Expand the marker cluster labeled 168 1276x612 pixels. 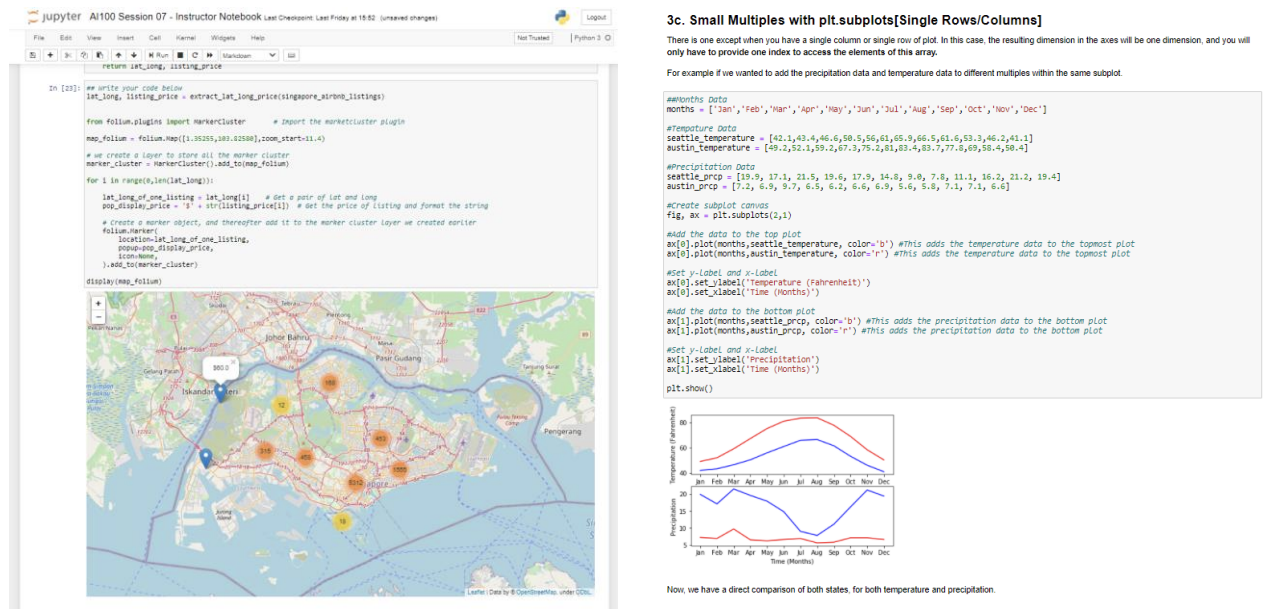328,383
